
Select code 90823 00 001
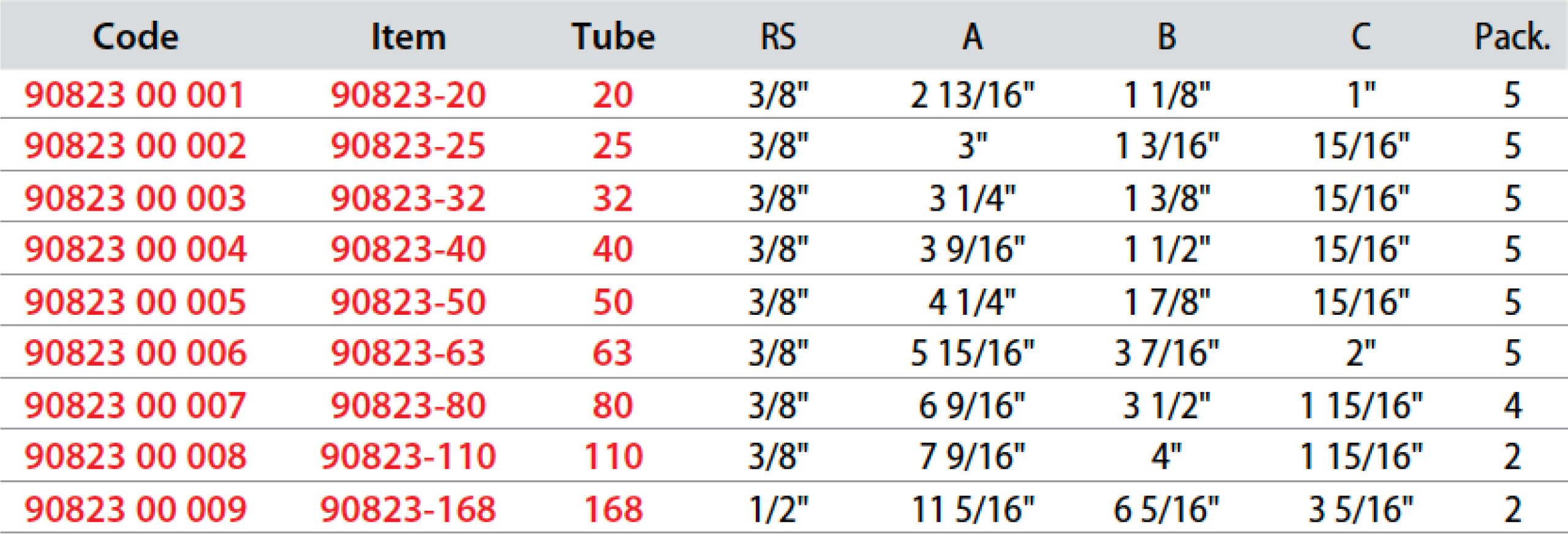click(x=134, y=95)
